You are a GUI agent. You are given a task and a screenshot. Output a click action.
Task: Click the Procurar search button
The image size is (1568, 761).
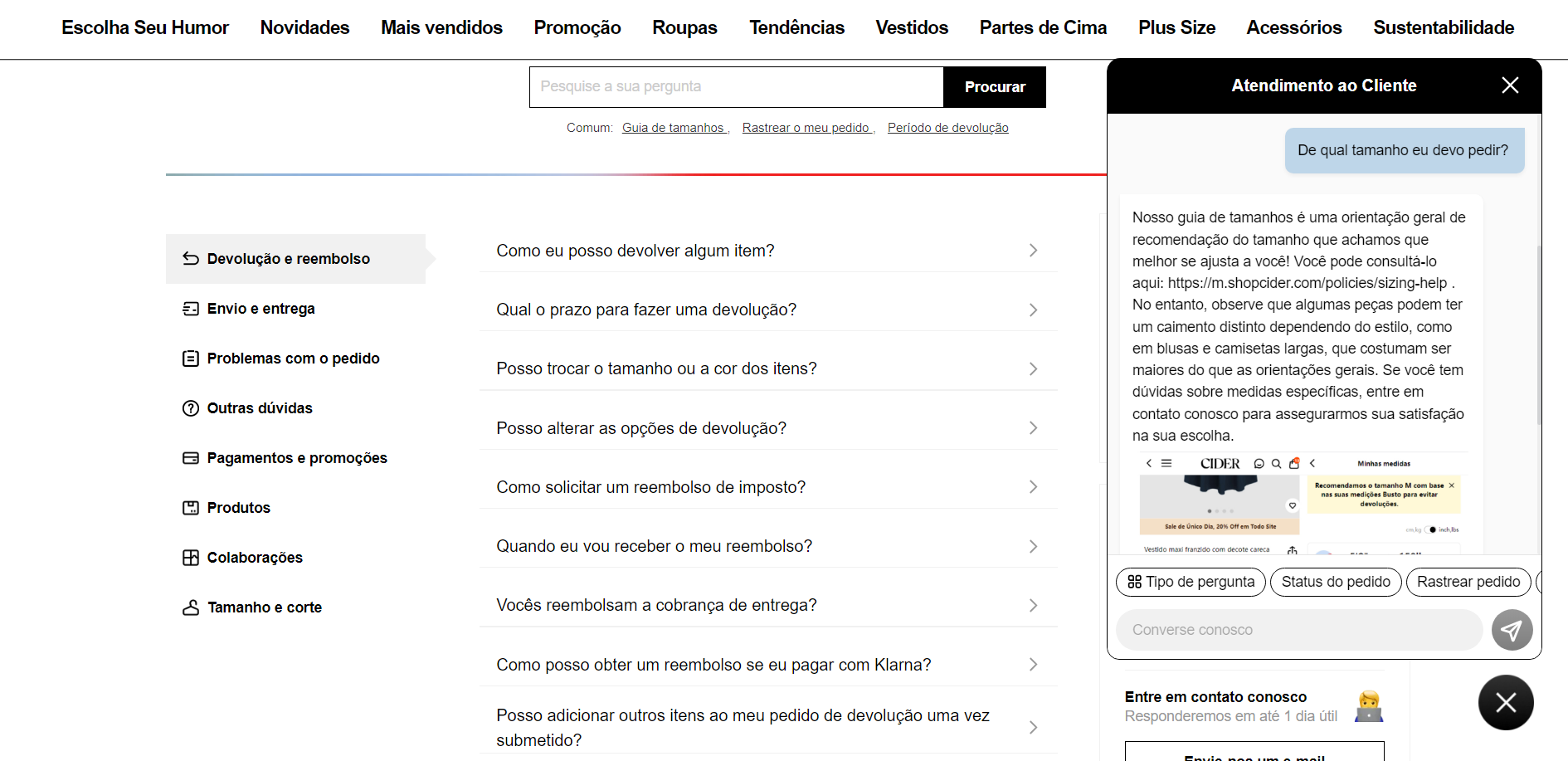click(994, 87)
